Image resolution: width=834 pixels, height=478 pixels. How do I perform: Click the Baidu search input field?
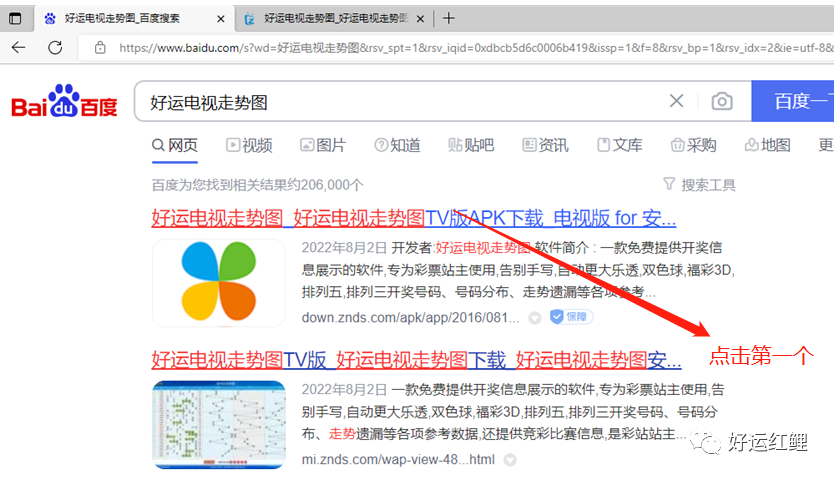400,102
